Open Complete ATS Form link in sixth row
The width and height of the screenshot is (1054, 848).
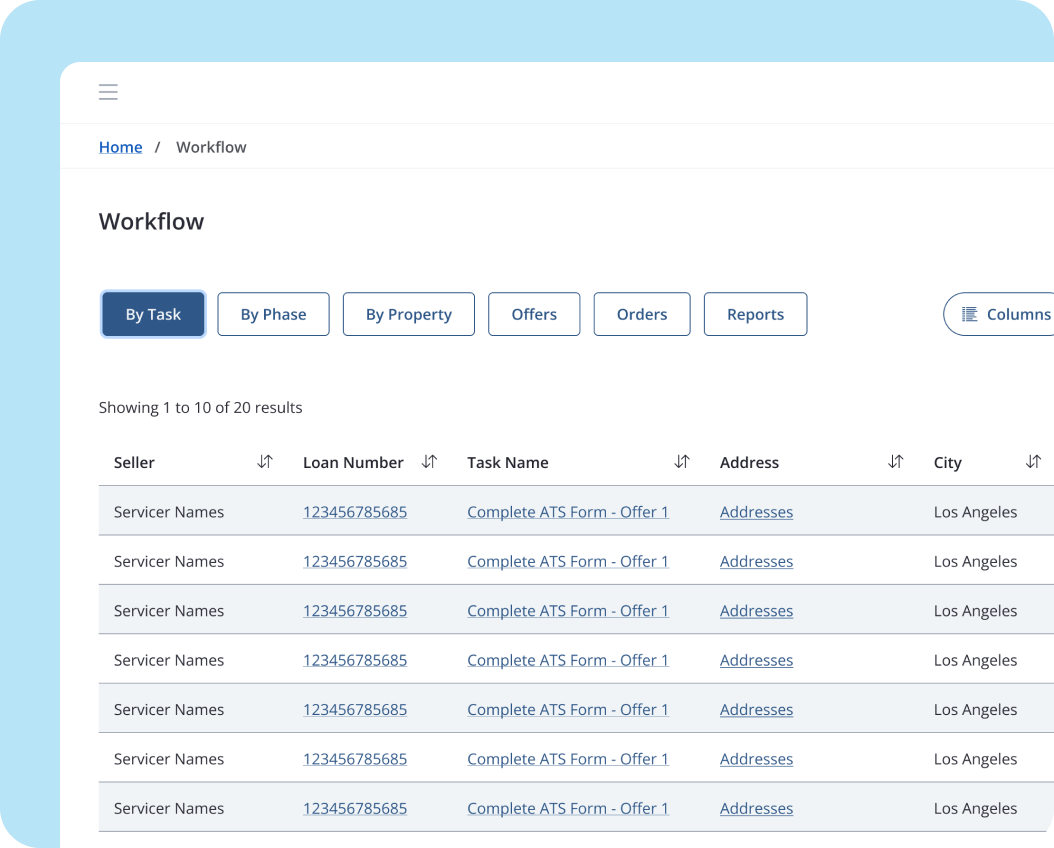tap(568, 759)
